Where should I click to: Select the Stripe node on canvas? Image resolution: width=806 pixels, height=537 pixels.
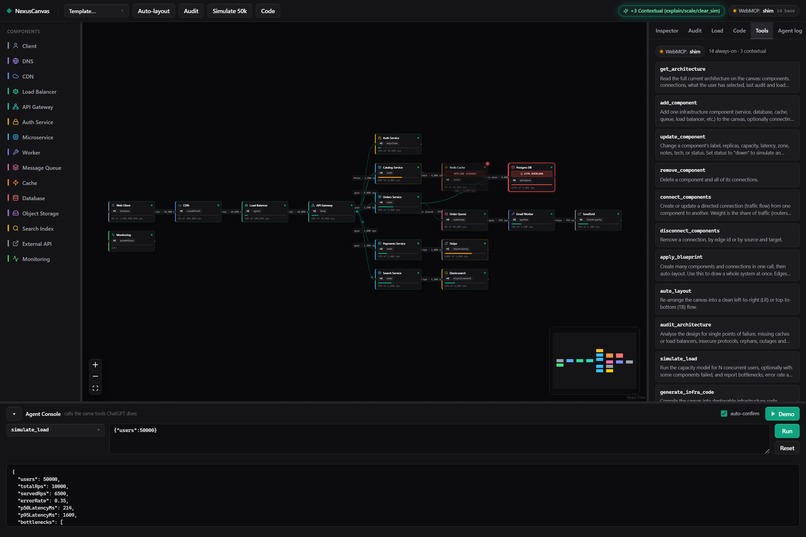[465, 250]
